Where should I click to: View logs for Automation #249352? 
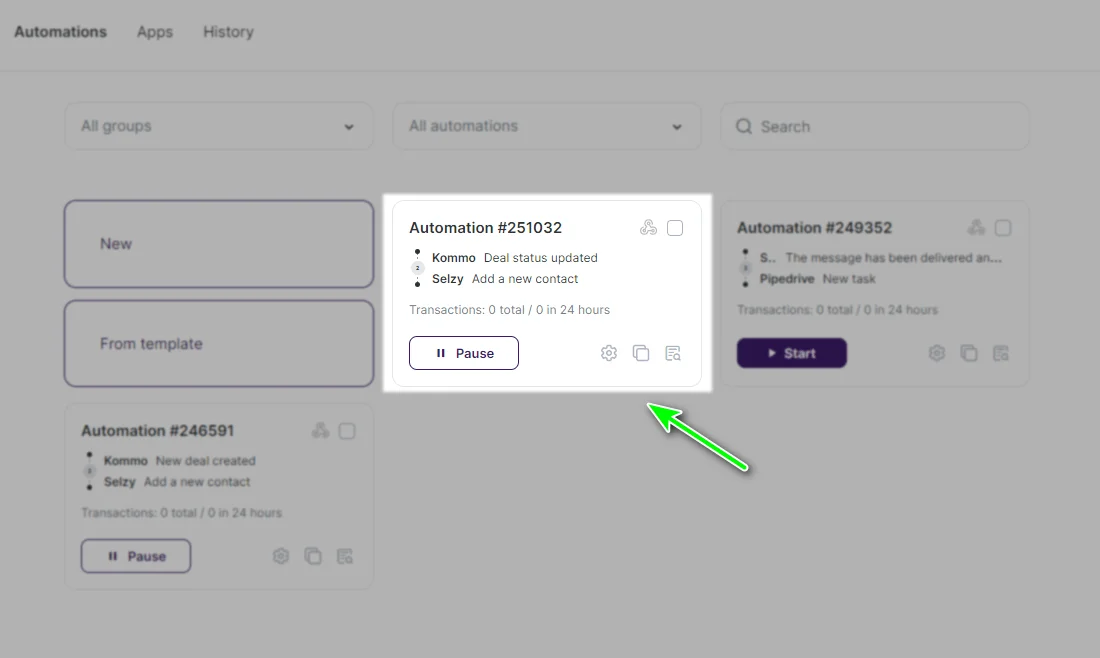point(1001,353)
